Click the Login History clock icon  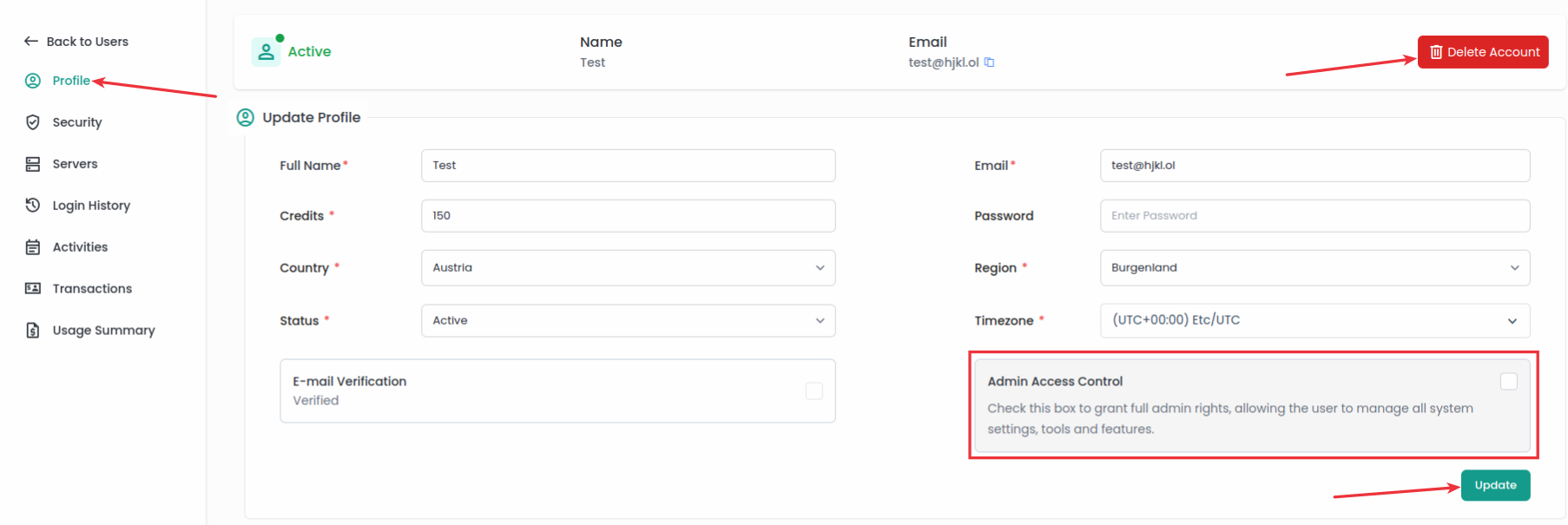(x=33, y=206)
